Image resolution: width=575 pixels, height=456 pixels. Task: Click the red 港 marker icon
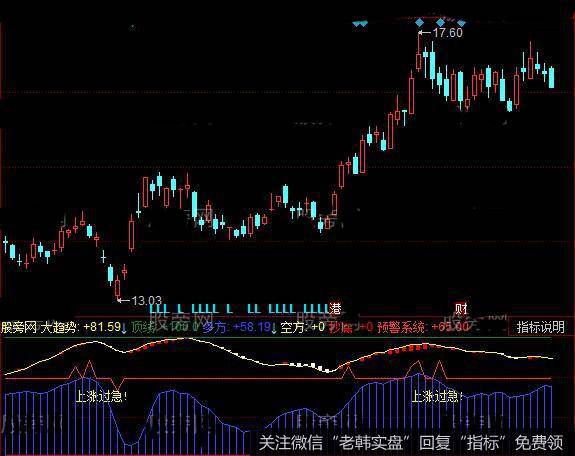[x=335, y=308]
